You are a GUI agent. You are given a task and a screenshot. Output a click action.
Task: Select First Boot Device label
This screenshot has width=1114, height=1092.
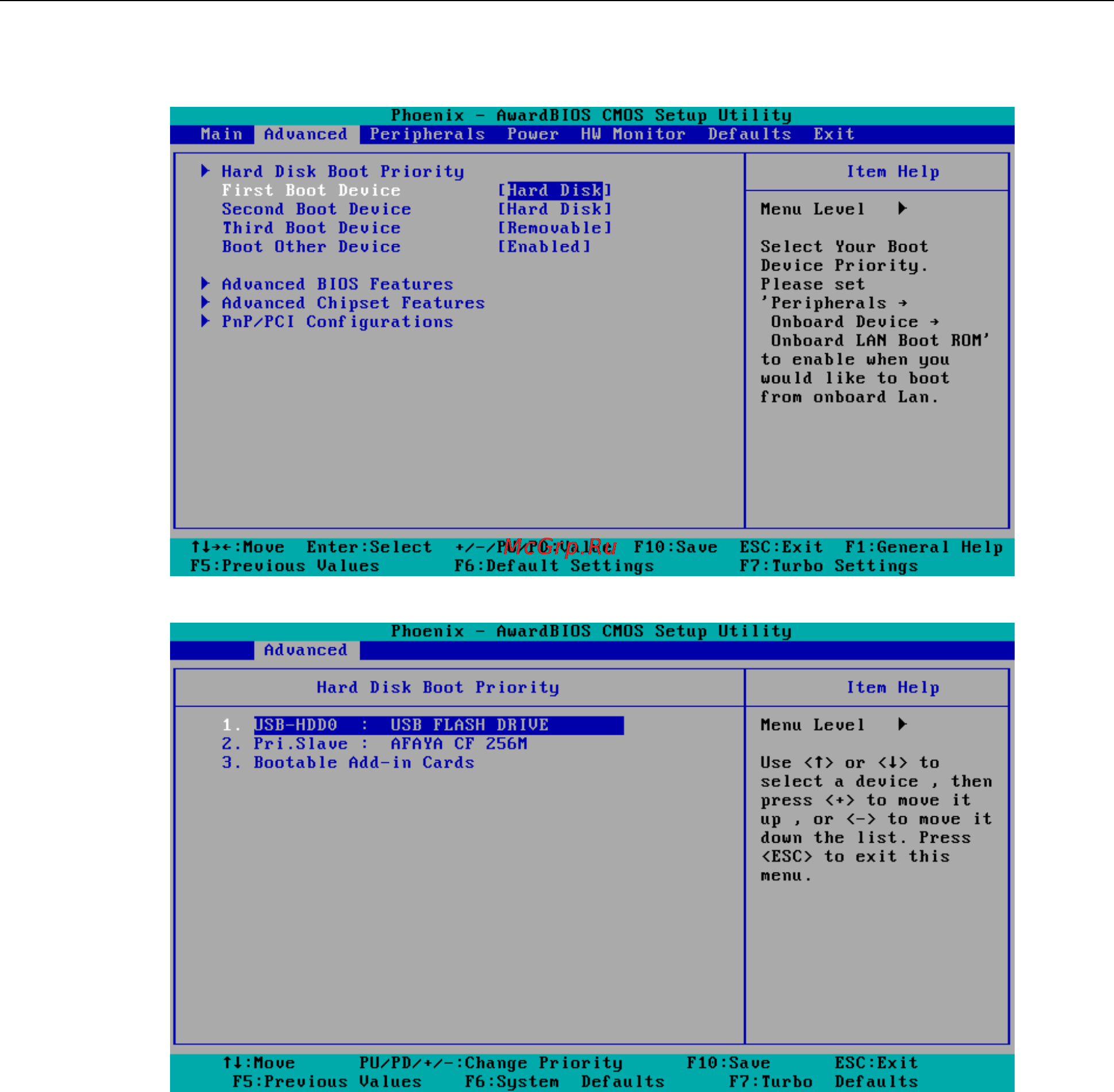coord(311,191)
